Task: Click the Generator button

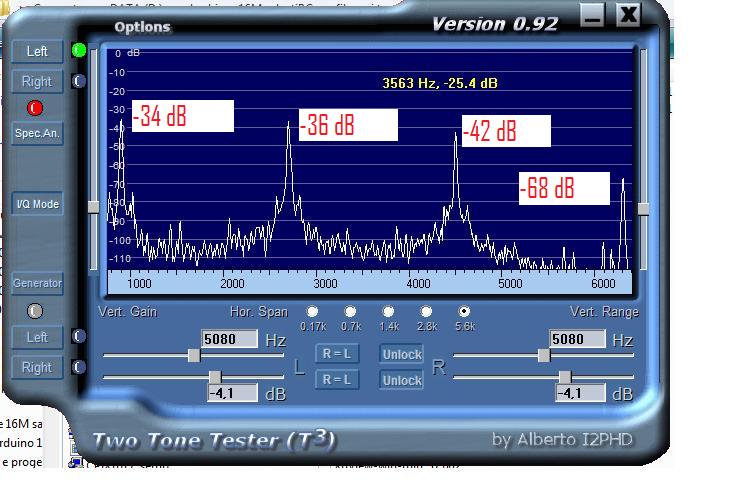Action: 37,283
